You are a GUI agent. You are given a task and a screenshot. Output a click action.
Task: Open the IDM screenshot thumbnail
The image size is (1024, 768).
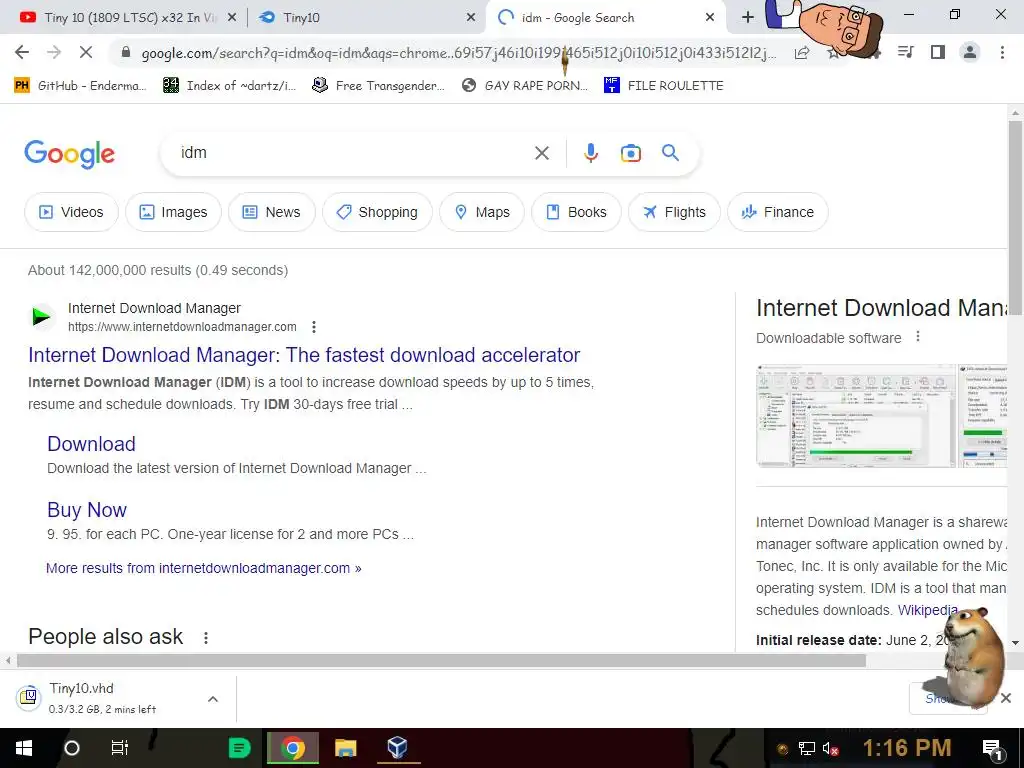point(856,416)
